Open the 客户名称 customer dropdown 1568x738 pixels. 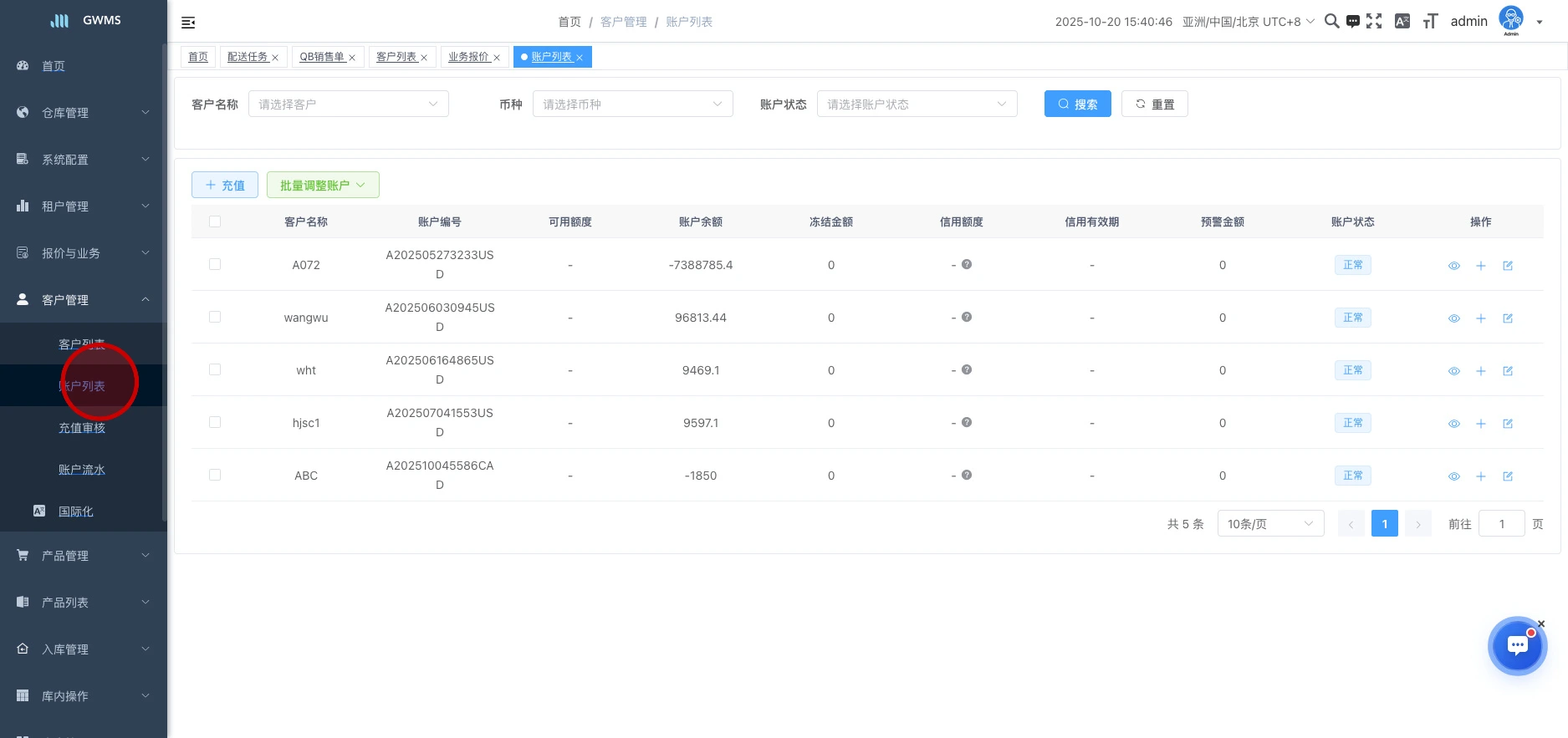click(x=348, y=104)
